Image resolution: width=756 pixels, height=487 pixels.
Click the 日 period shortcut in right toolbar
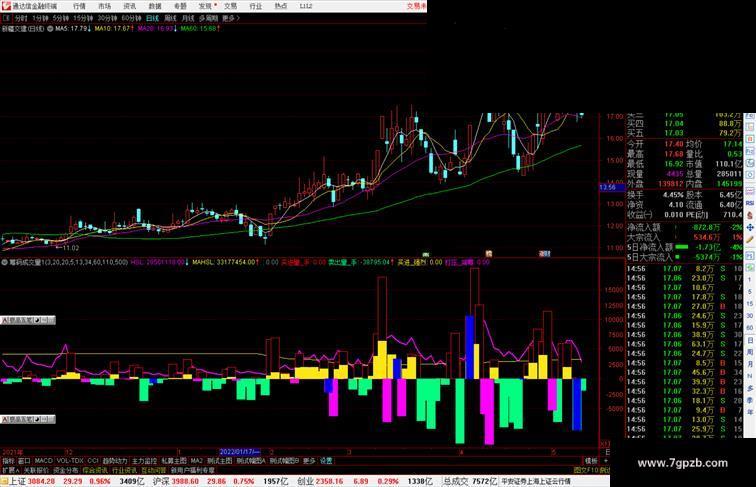750,340
